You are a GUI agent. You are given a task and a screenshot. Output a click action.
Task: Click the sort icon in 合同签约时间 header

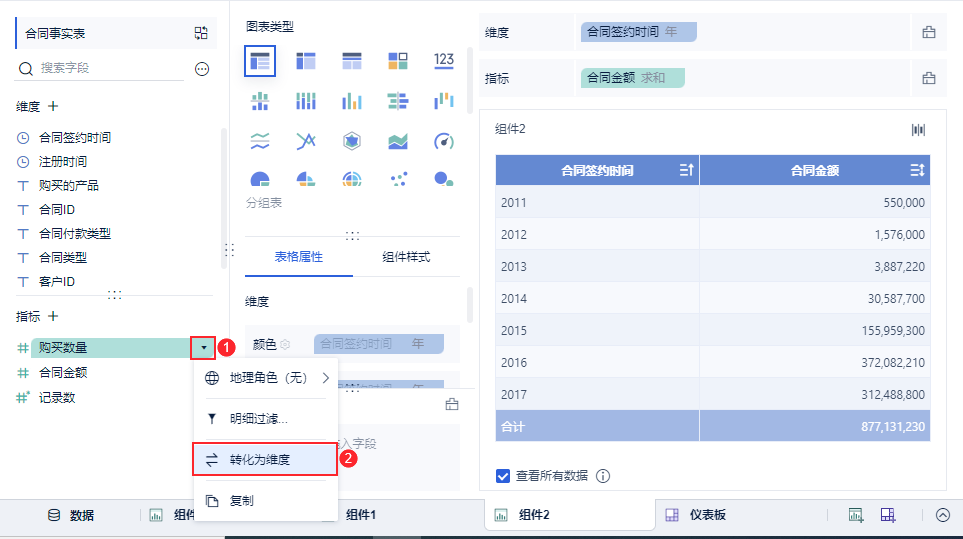686,170
